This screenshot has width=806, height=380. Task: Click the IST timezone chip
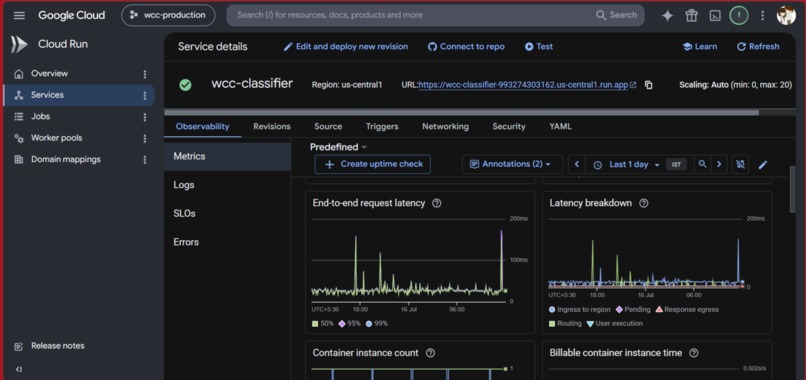(676, 165)
